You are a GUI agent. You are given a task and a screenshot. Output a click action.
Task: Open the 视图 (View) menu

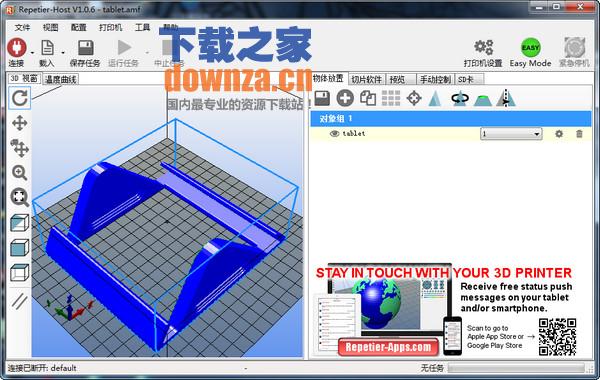(50, 27)
